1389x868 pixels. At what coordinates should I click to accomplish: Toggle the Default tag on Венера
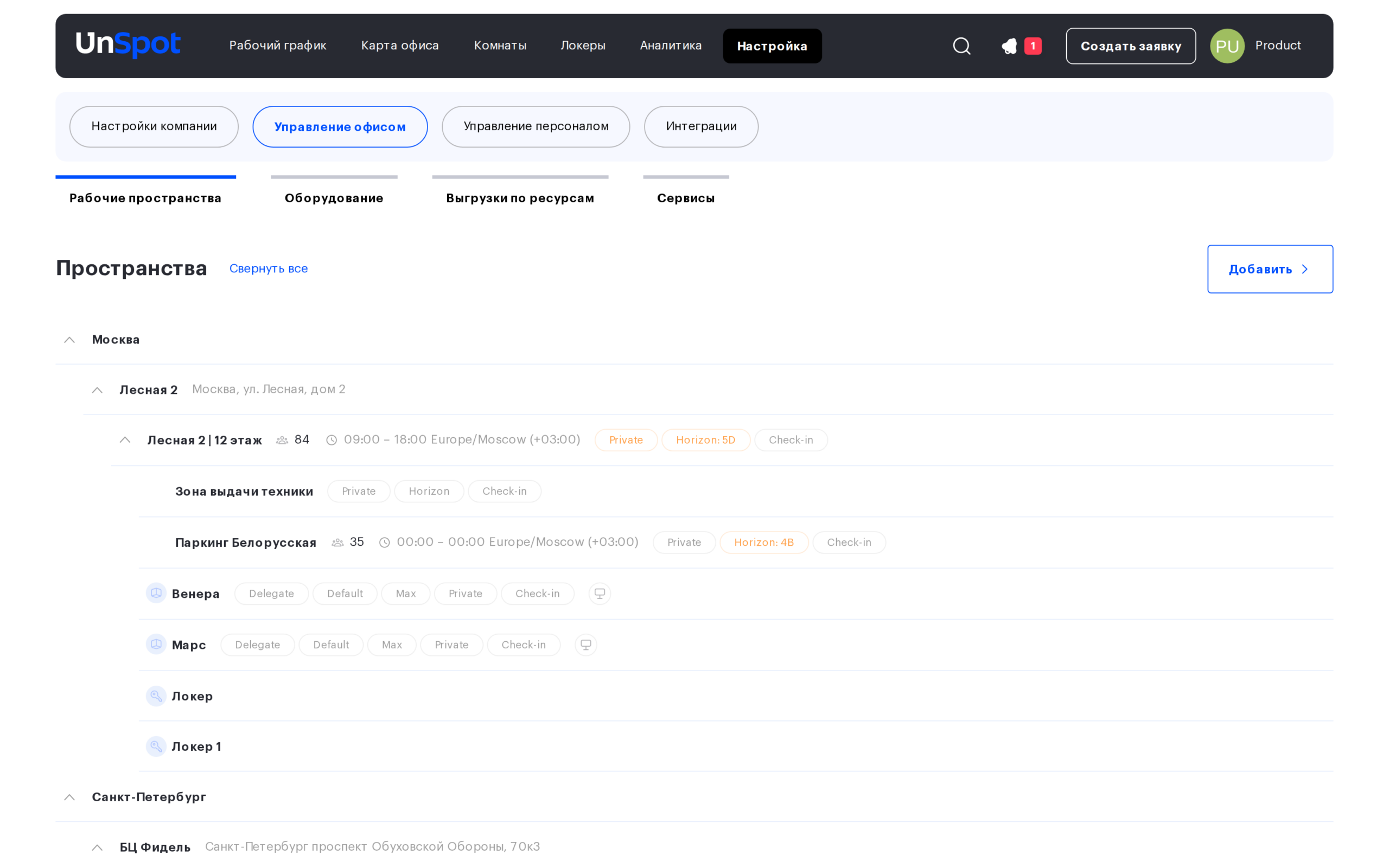(345, 593)
